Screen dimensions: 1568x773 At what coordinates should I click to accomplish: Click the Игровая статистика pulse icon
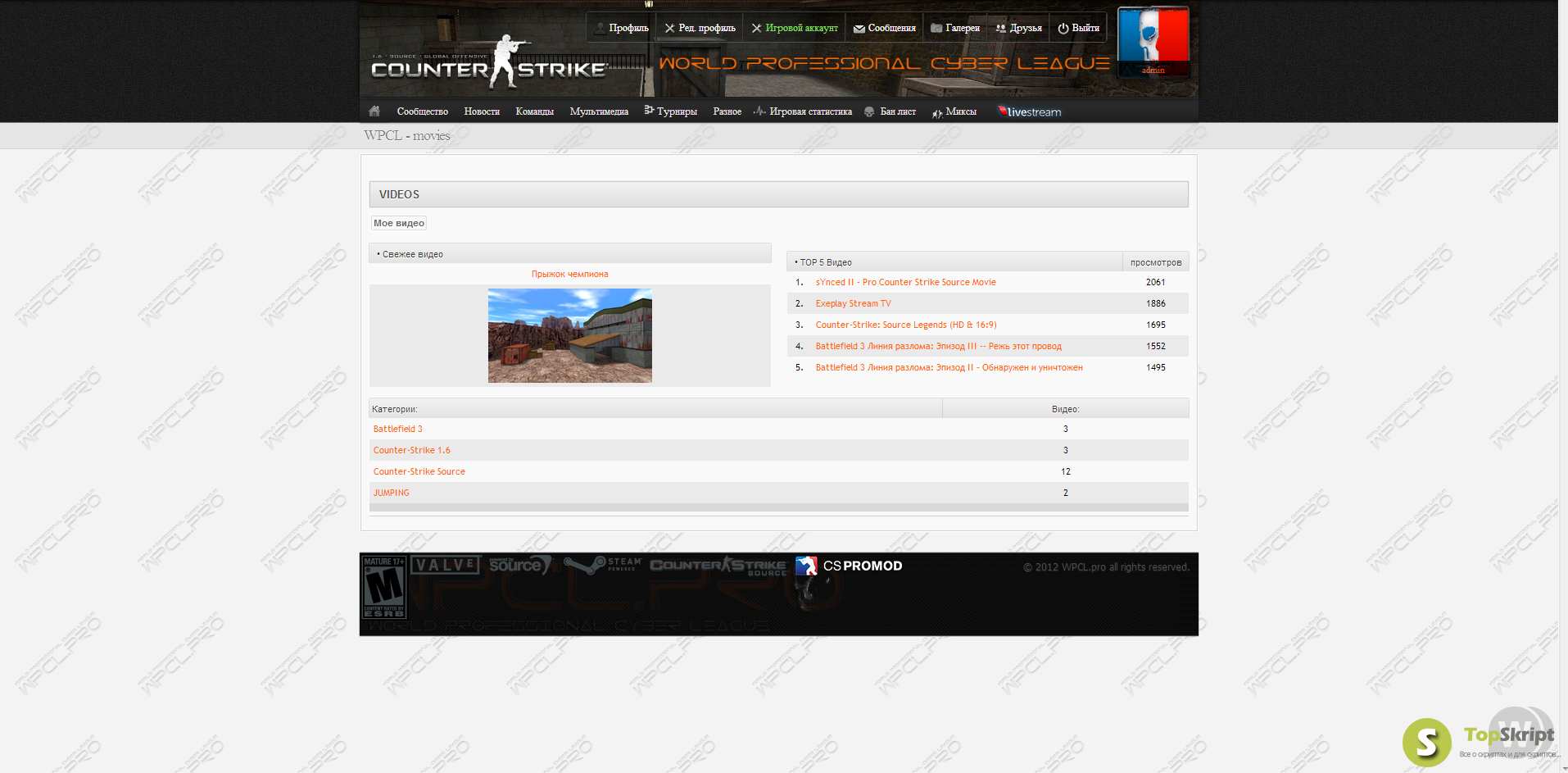click(x=759, y=111)
